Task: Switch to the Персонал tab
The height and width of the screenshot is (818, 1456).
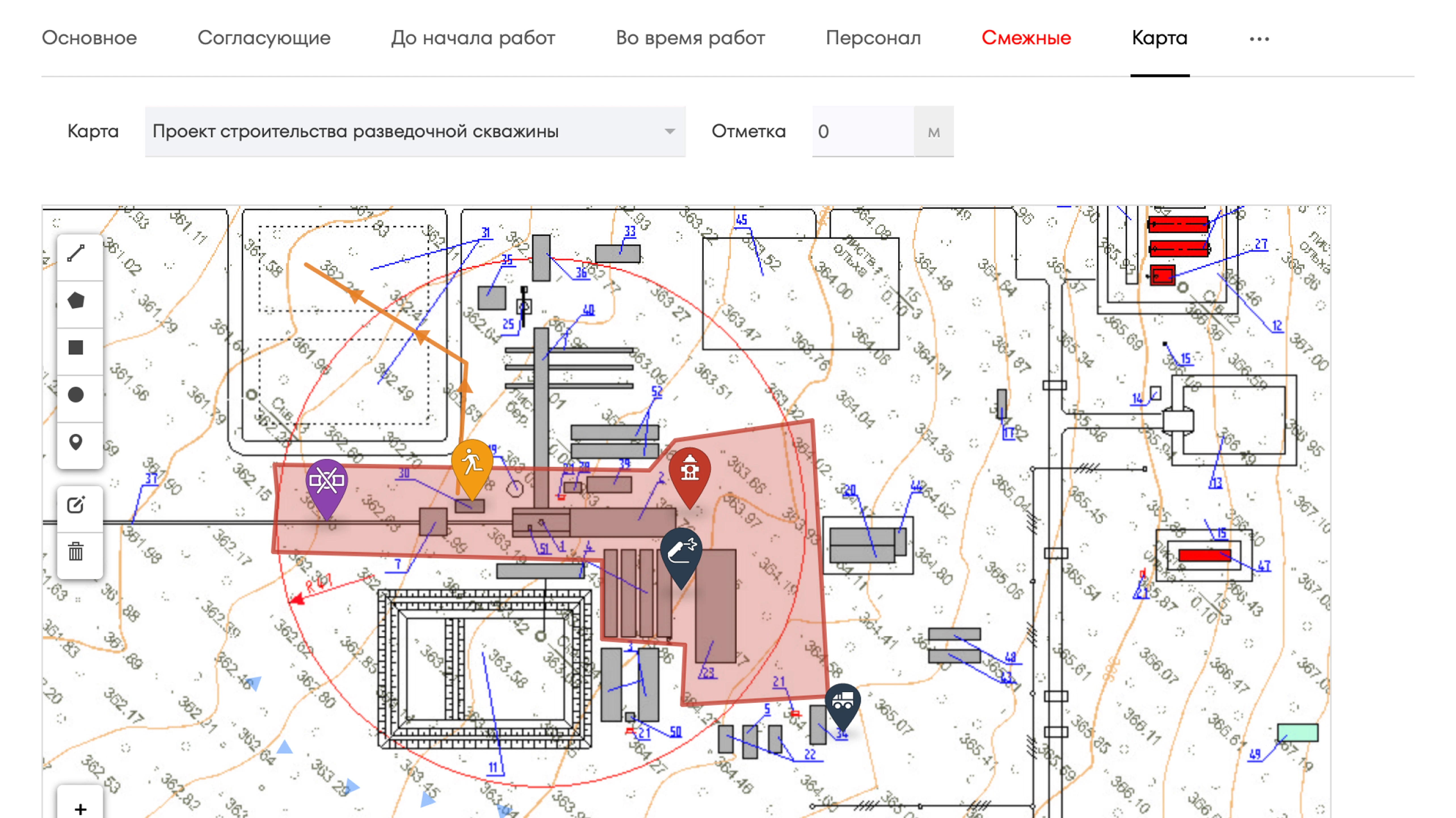Action: click(873, 38)
